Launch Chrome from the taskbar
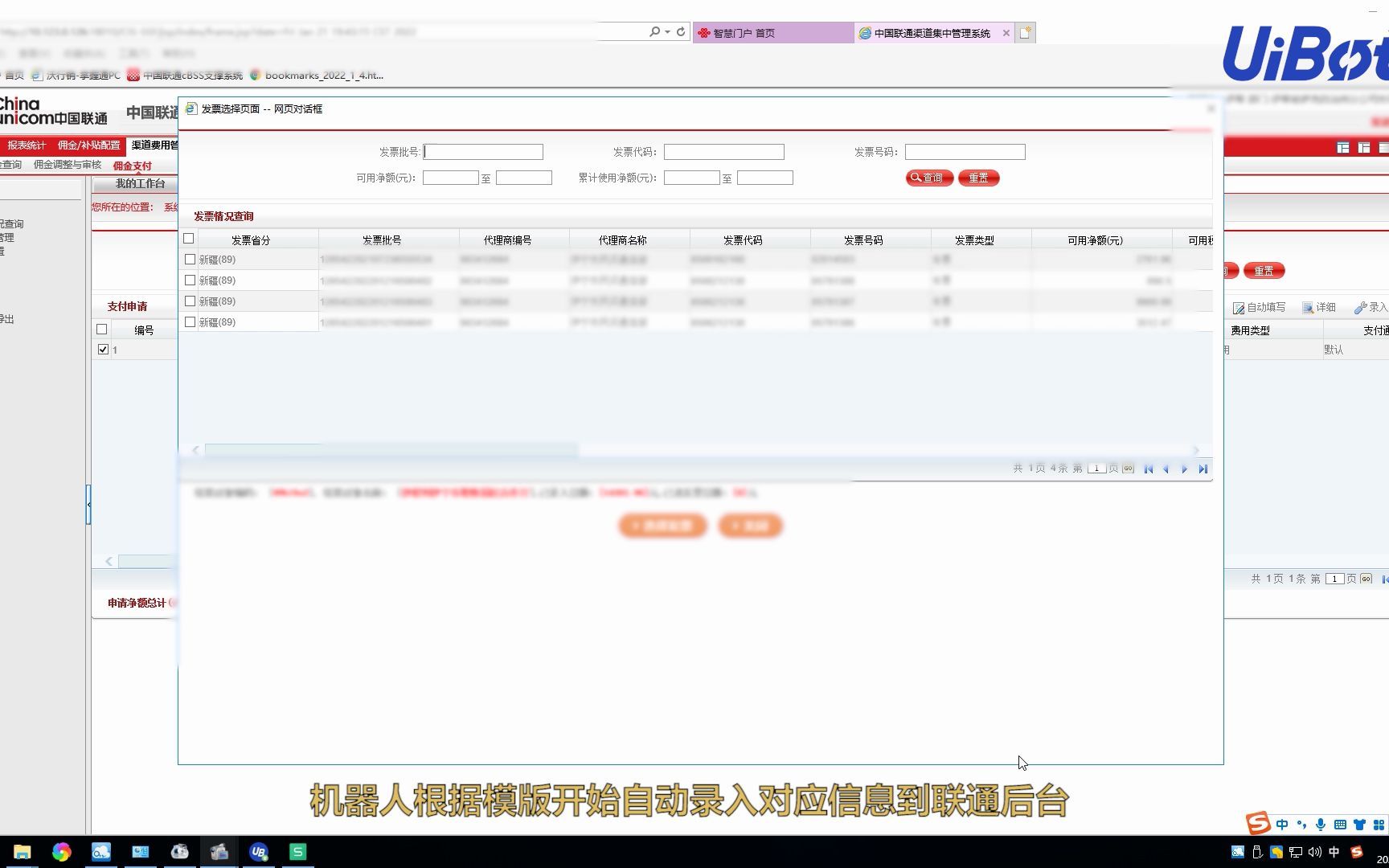This screenshot has width=1389, height=868. point(63,853)
